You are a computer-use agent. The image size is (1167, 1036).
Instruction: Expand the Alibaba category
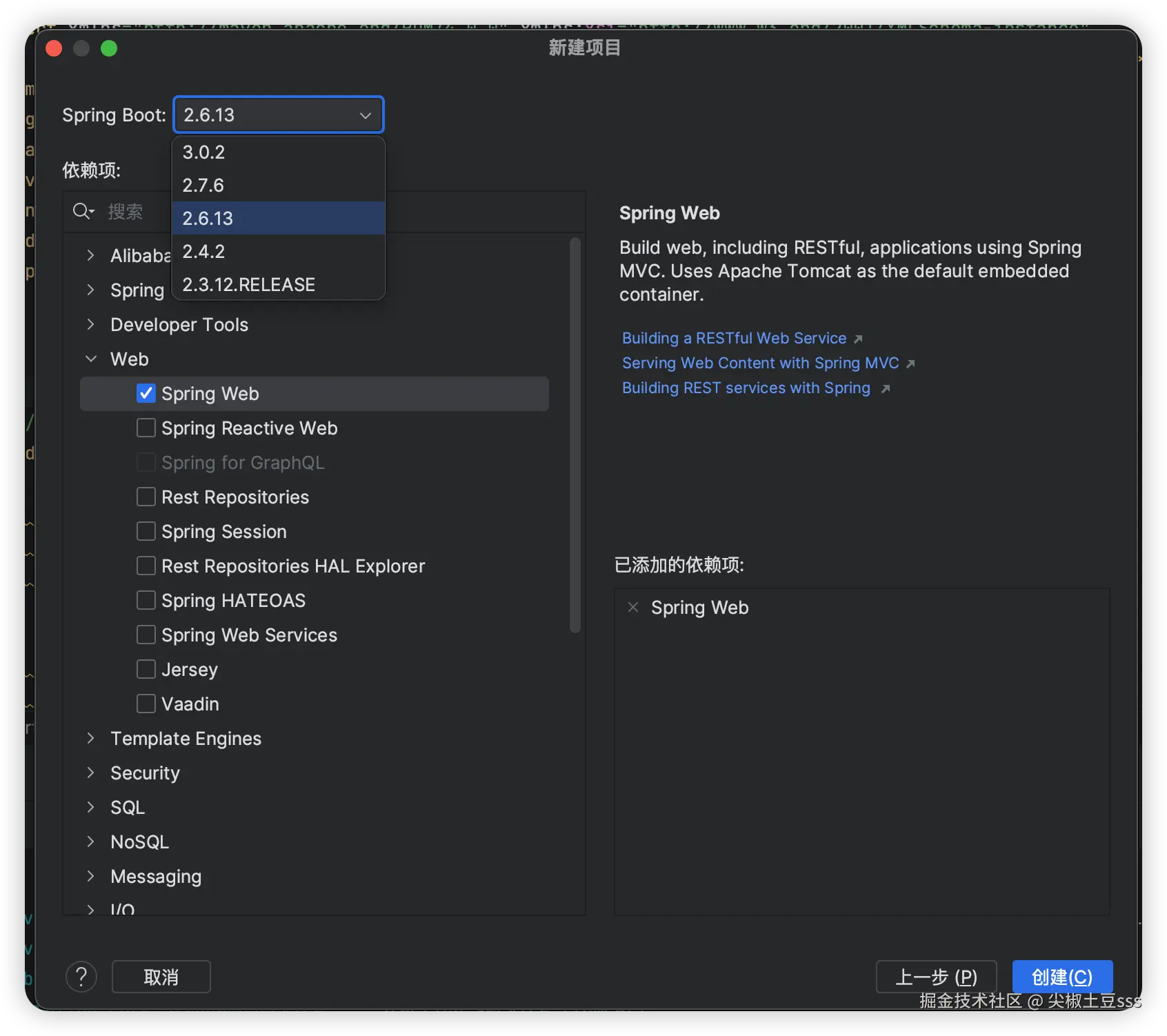pyautogui.click(x=90, y=255)
